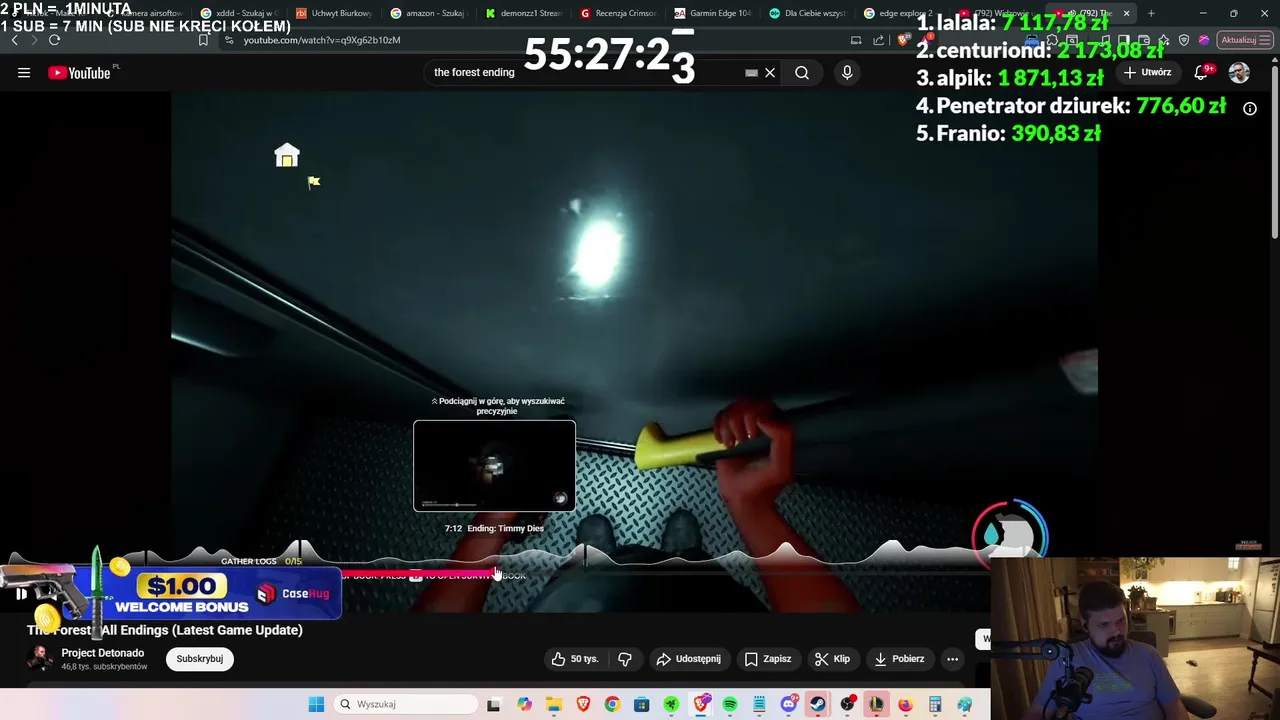Viewport: 1280px width, 720px height.
Task: Open the Brave Shields lion icon
Action: coord(902,40)
